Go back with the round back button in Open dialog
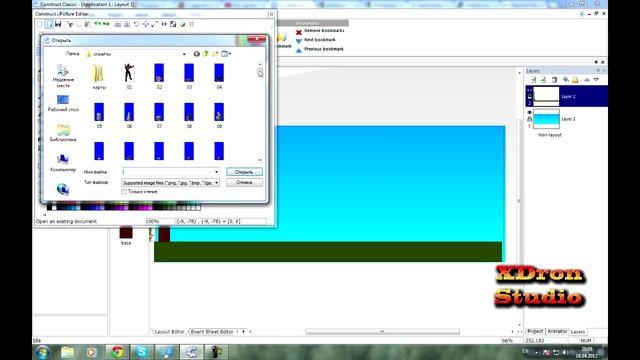 [196, 54]
